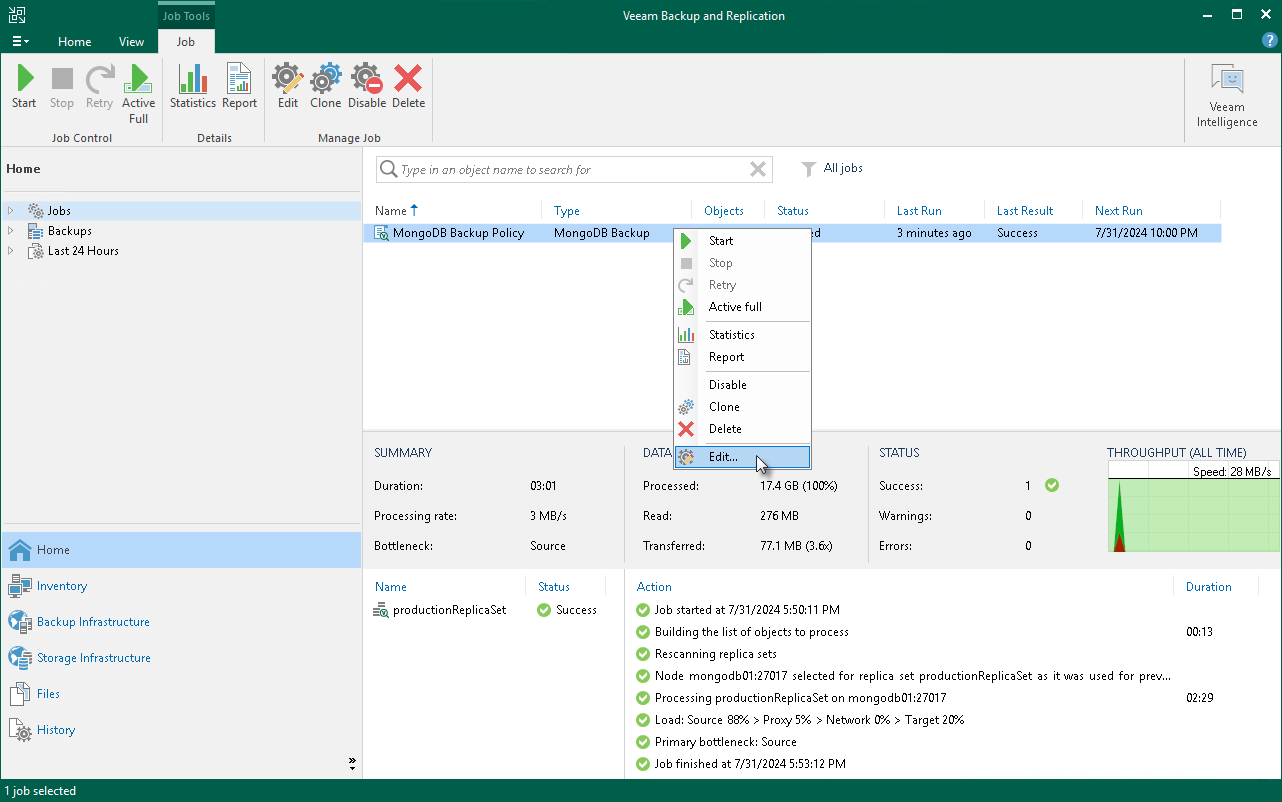Image resolution: width=1282 pixels, height=802 pixels.
Task: Expand the Jobs tree node
Action: pyautogui.click(x=11, y=211)
